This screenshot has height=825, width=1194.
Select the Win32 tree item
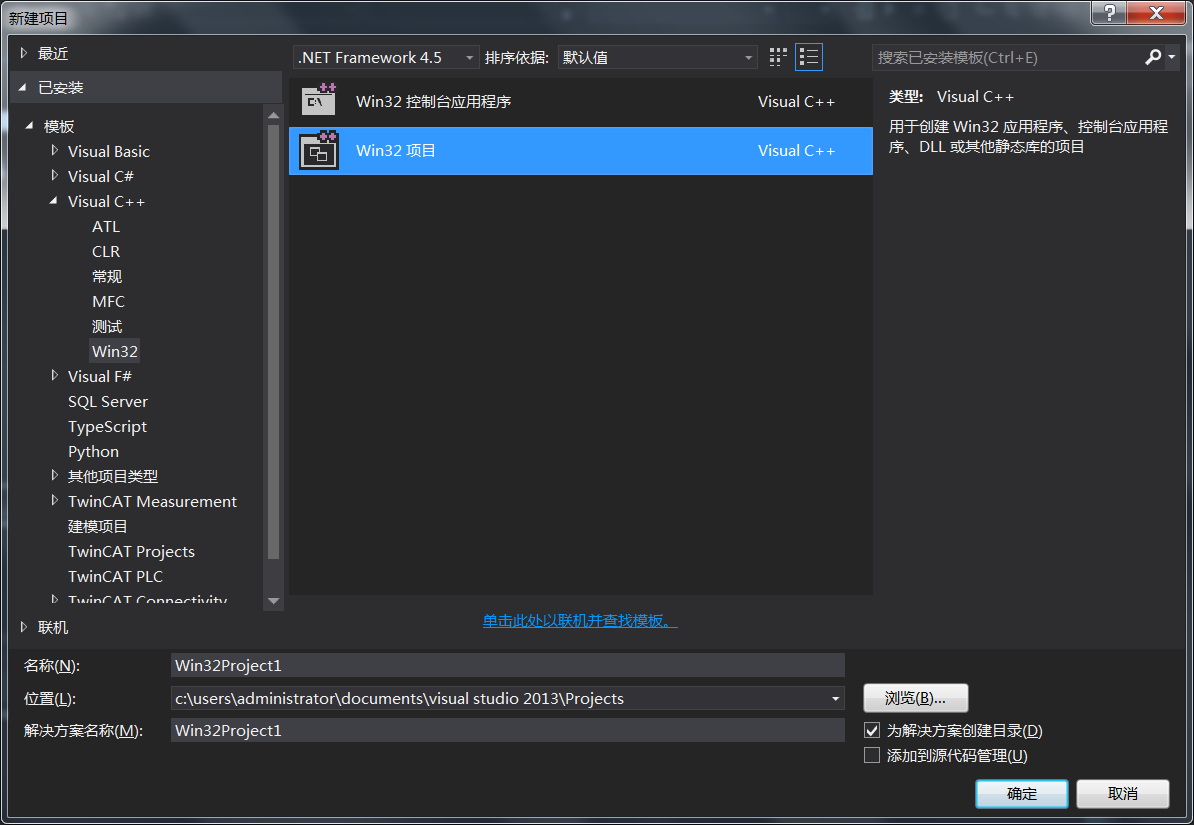(115, 351)
